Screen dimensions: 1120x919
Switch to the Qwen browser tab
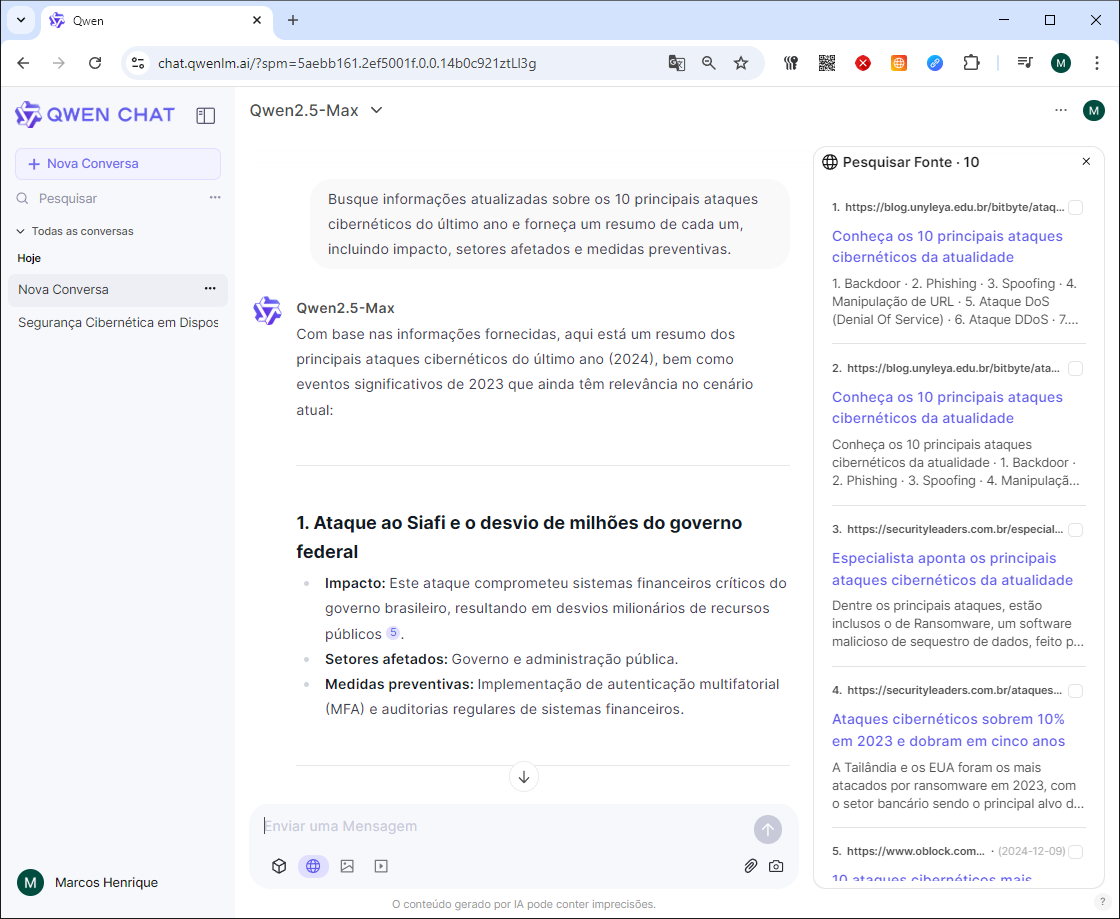point(156,21)
